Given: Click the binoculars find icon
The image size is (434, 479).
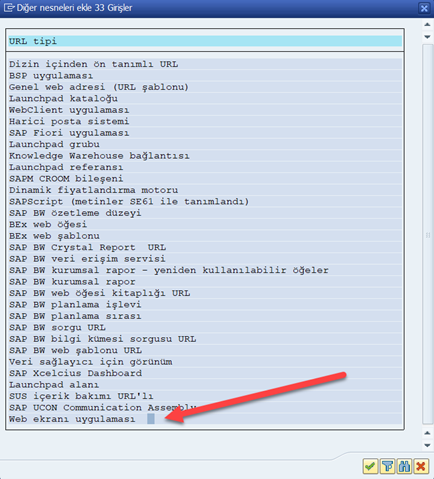Looking at the screenshot, I should [404, 466].
